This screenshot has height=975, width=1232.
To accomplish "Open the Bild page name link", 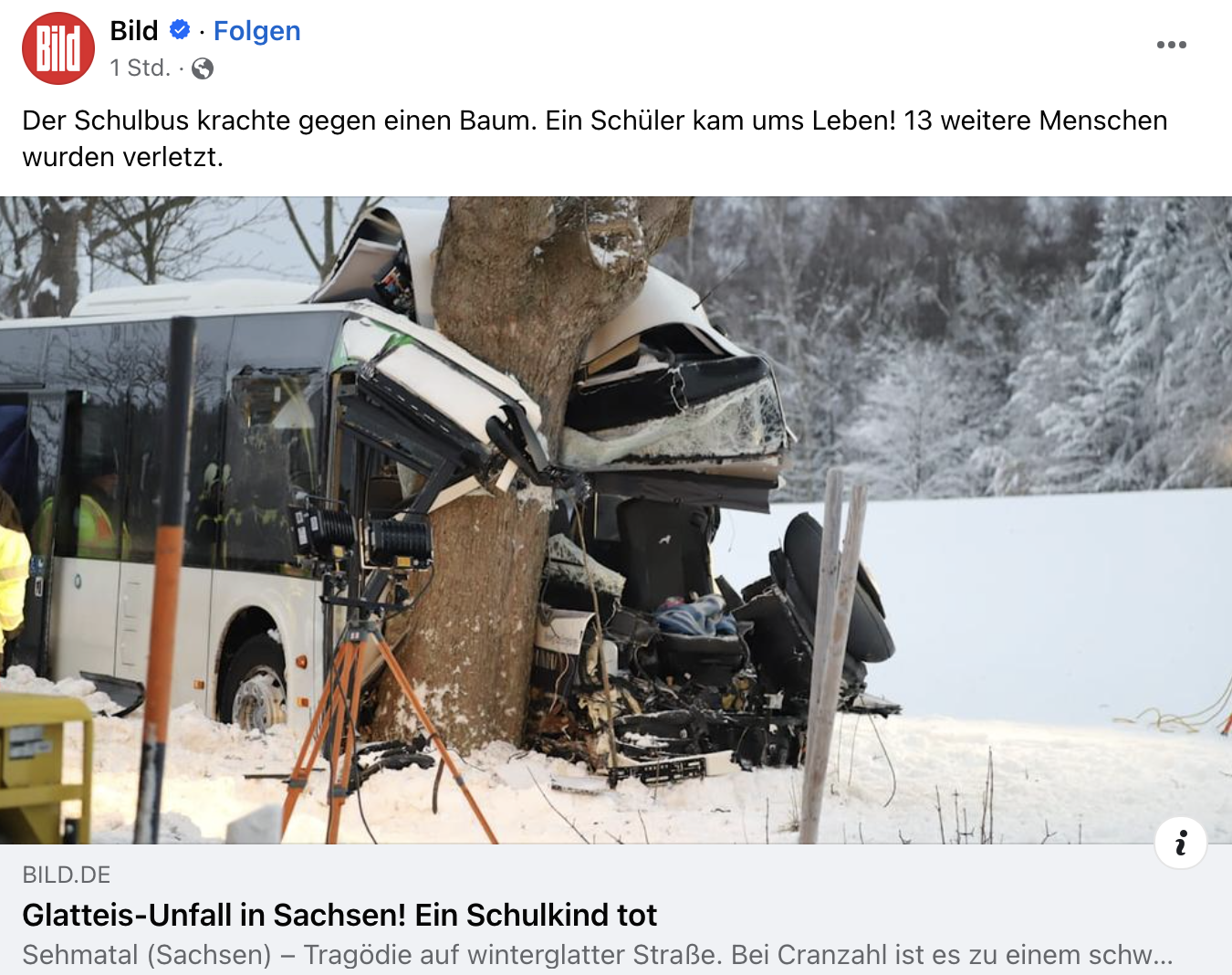I will pyautogui.click(x=134, y=31).
